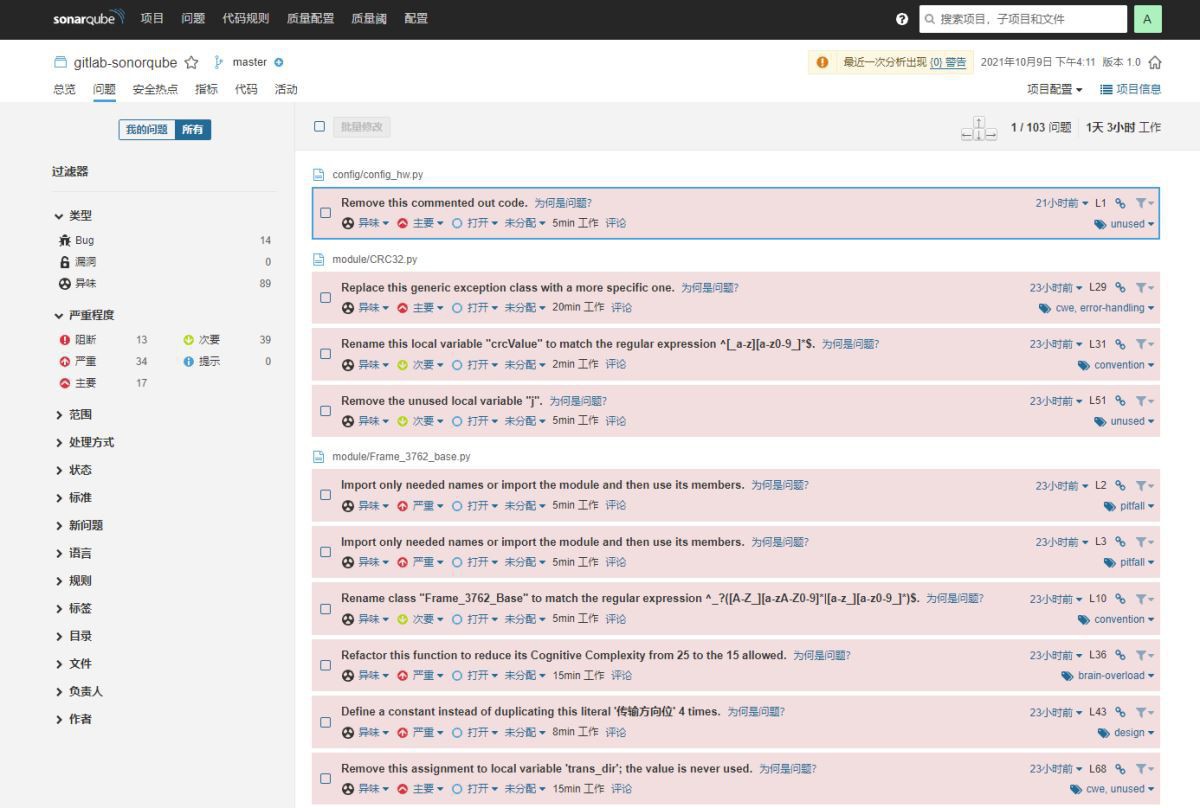Click 评论 on the L29 exception issue
Viewport: 1200px width, 808px height.
coord(621,307)
